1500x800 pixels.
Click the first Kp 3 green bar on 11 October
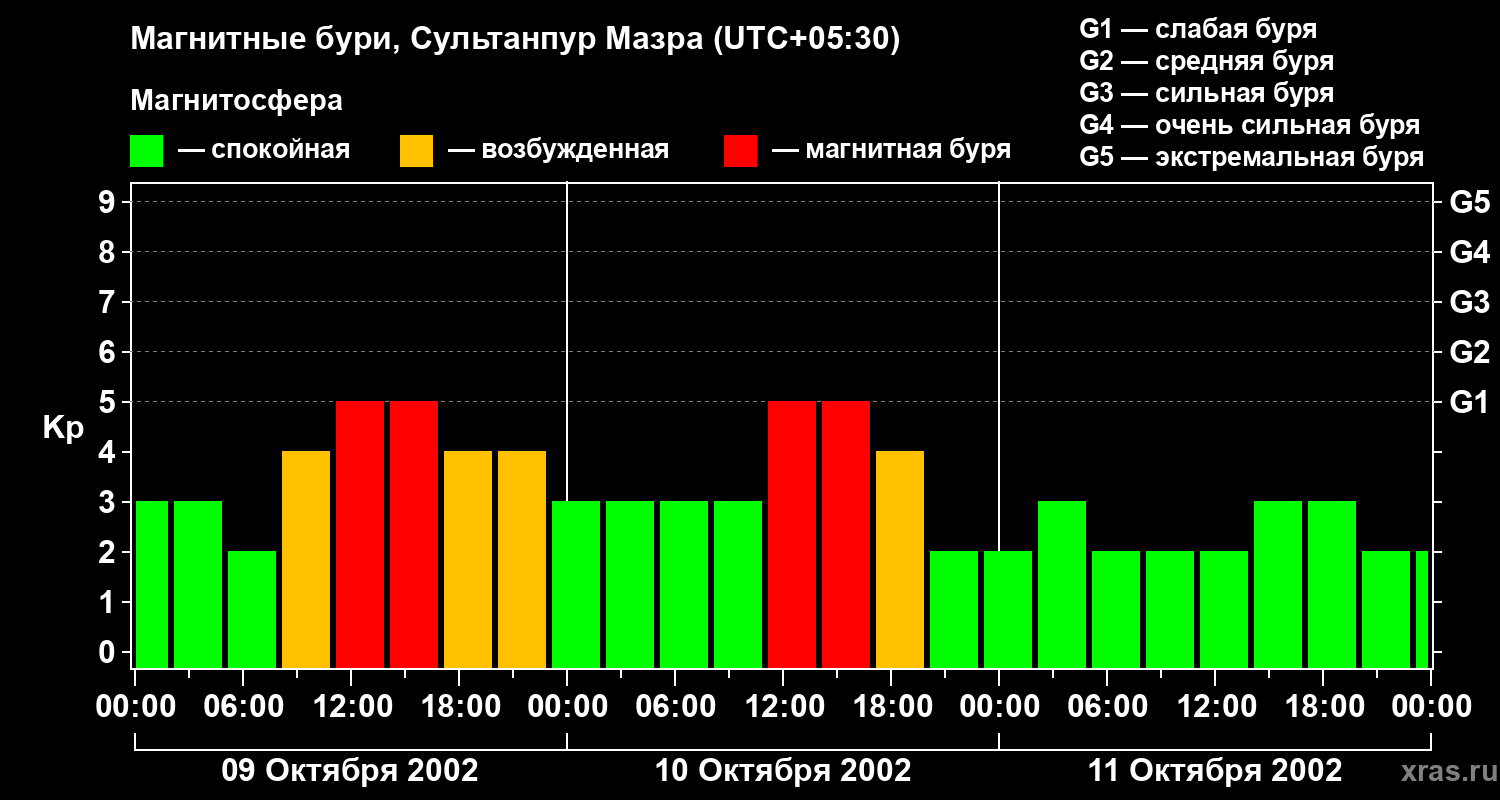[x=1062, y=585]
